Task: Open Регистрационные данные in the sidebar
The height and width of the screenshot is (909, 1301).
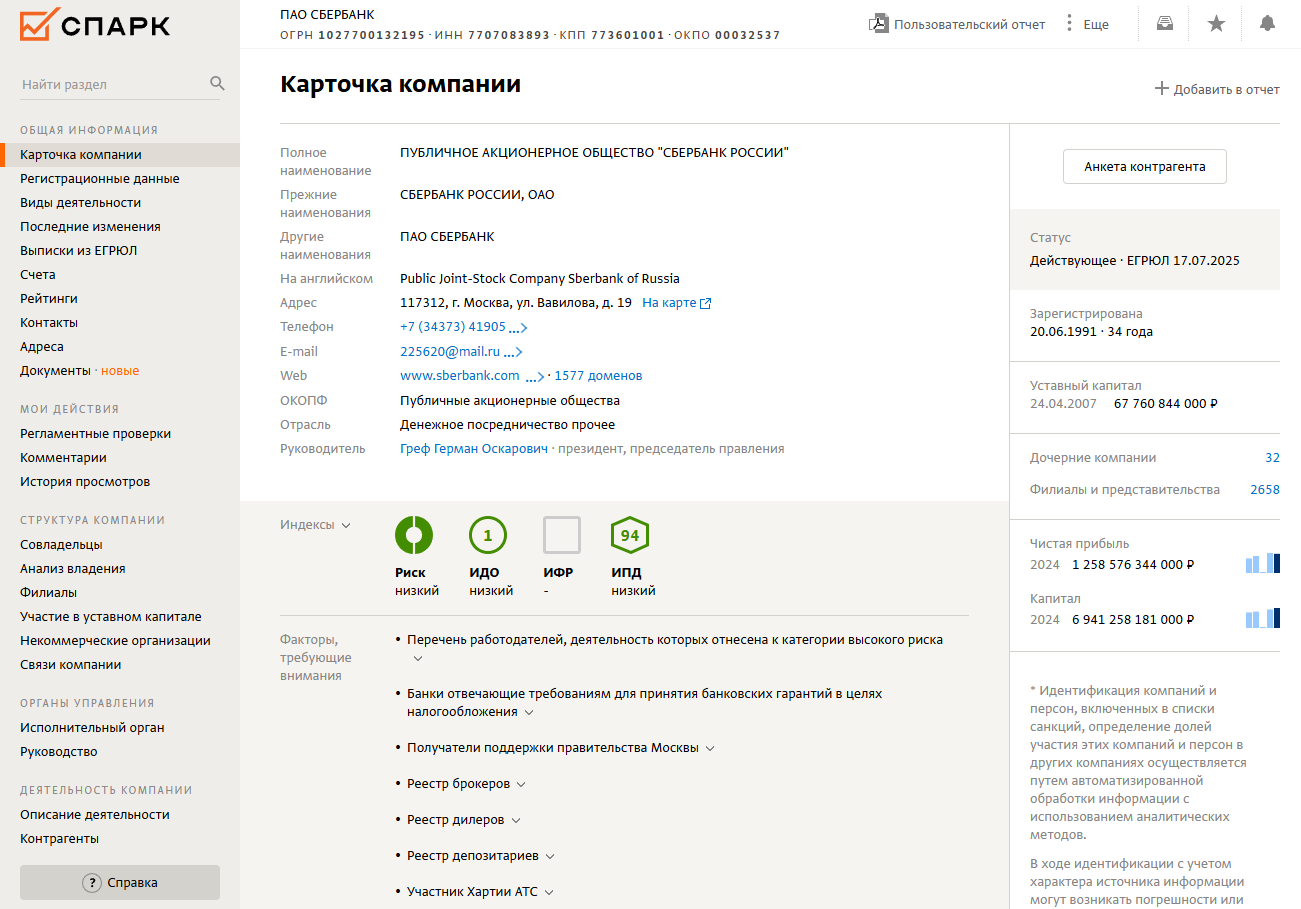Action: [100, 179]
